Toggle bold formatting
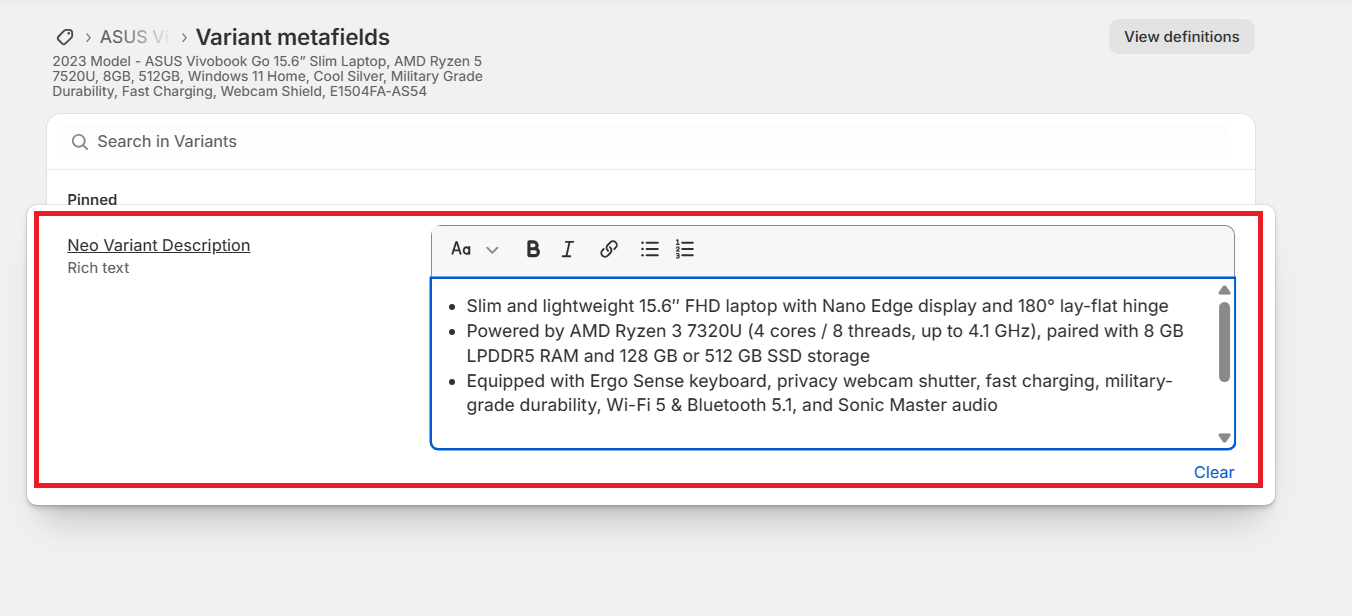Screen dimensions: 1352x616 533,250
